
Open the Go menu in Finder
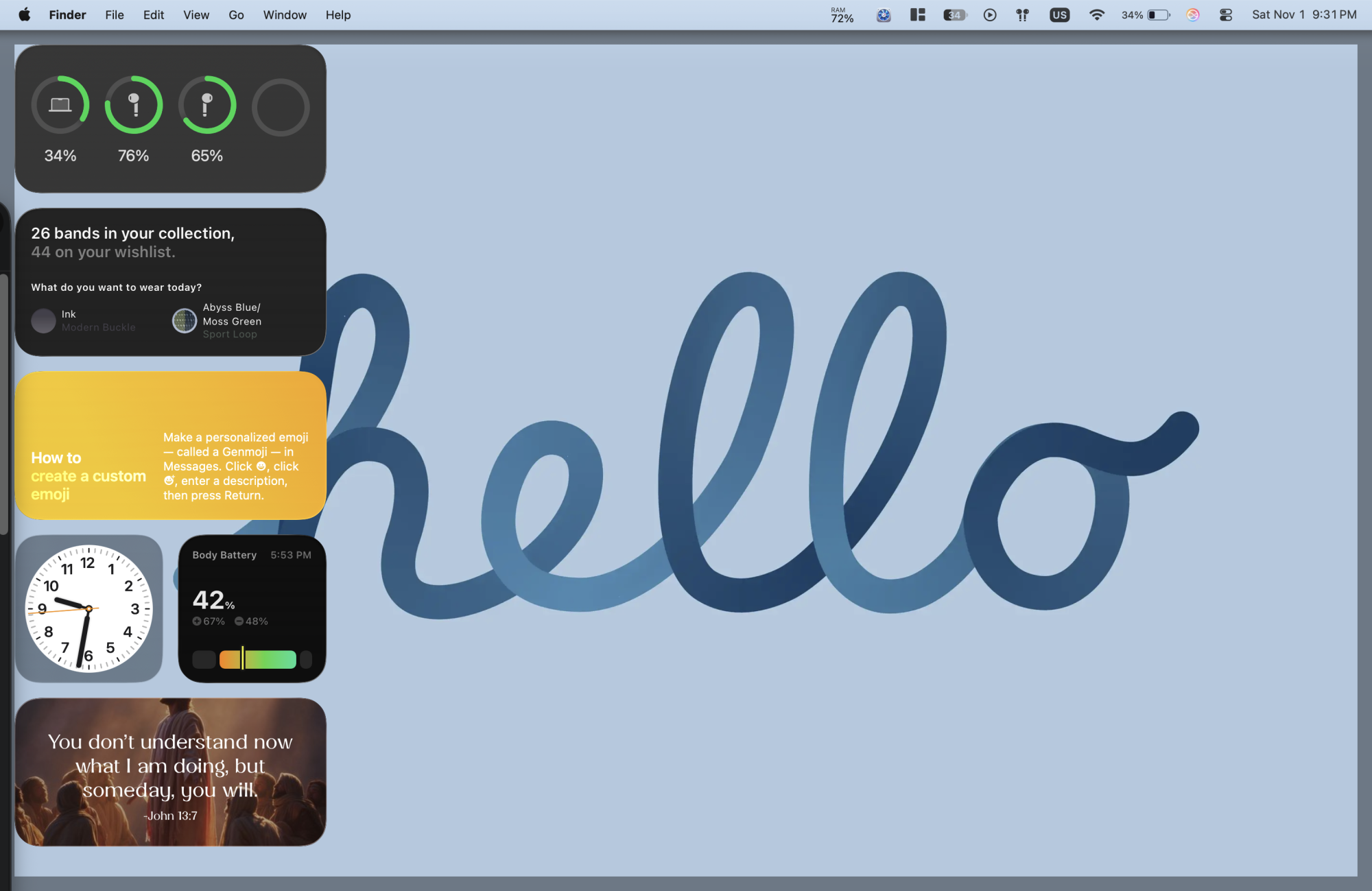[x=236, y=14]
